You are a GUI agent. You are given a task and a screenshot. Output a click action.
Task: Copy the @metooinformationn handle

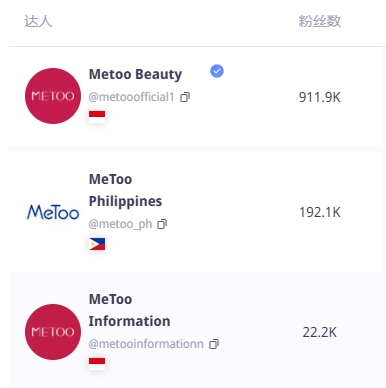pyautogui.click(x=214, y=344)
